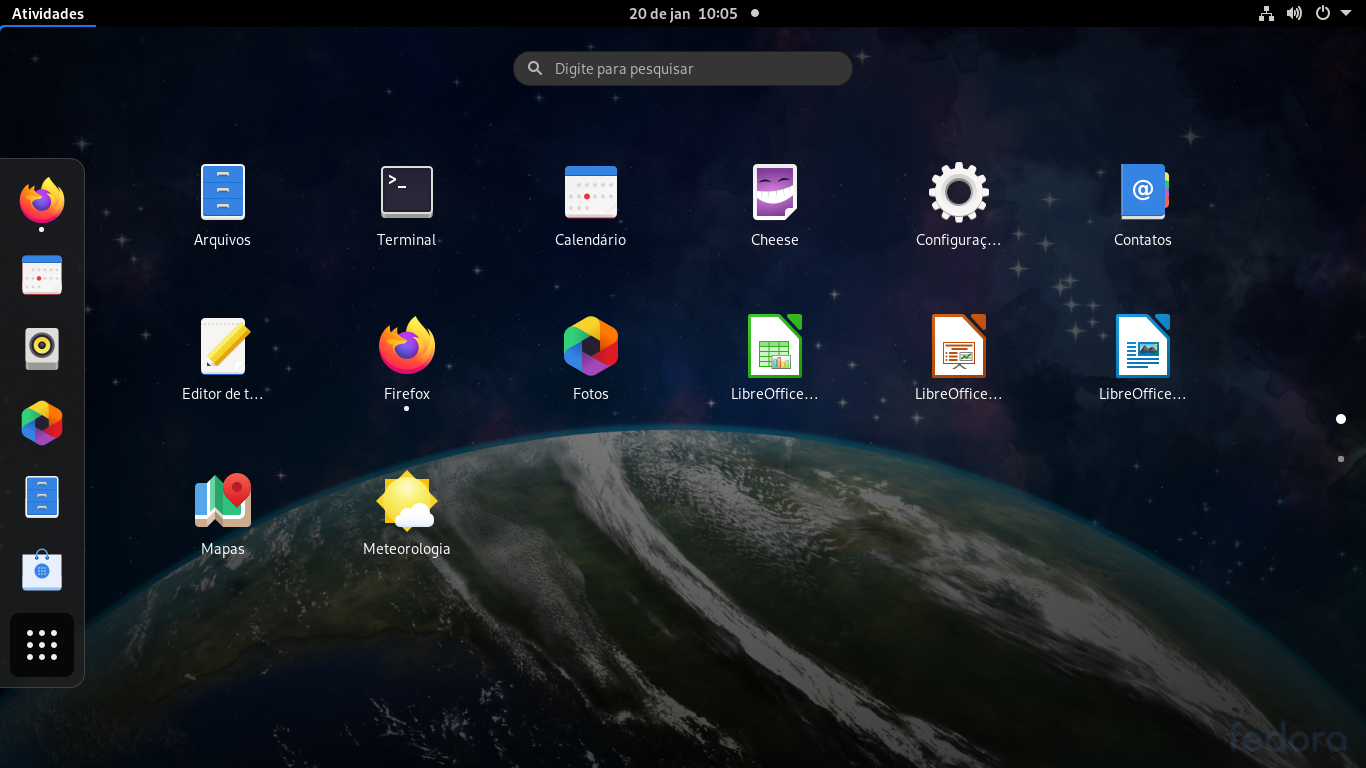Switch to the second app grid page

[x=1340, y=460]
